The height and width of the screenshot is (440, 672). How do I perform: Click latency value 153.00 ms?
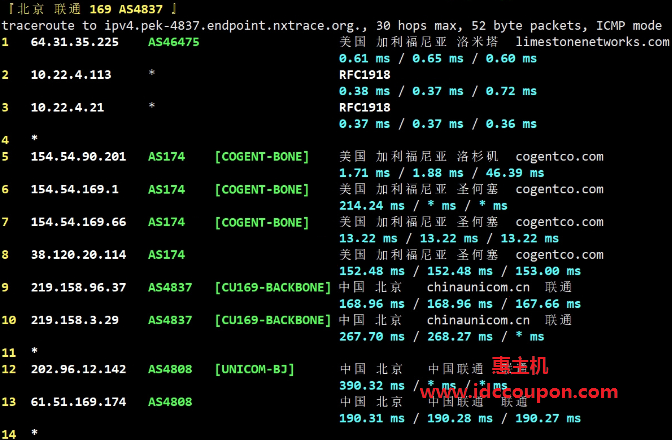point(548,271)
